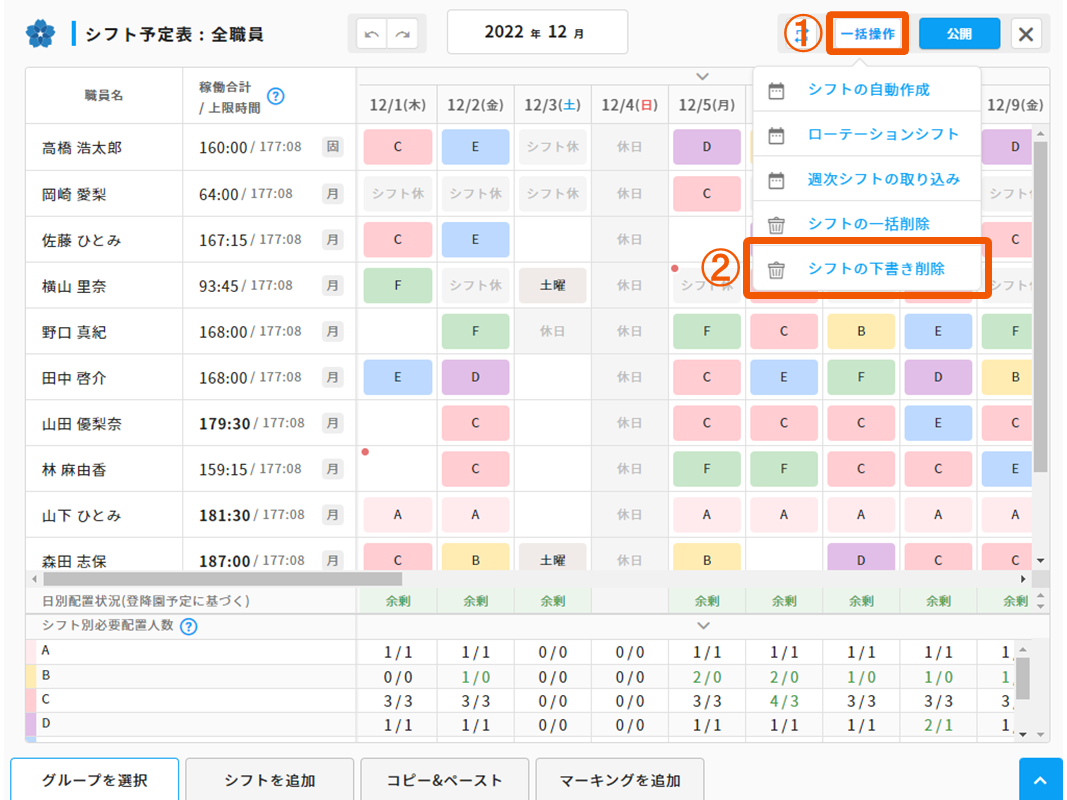Open the 2022年12月 month selector field

tap(537, 33)
